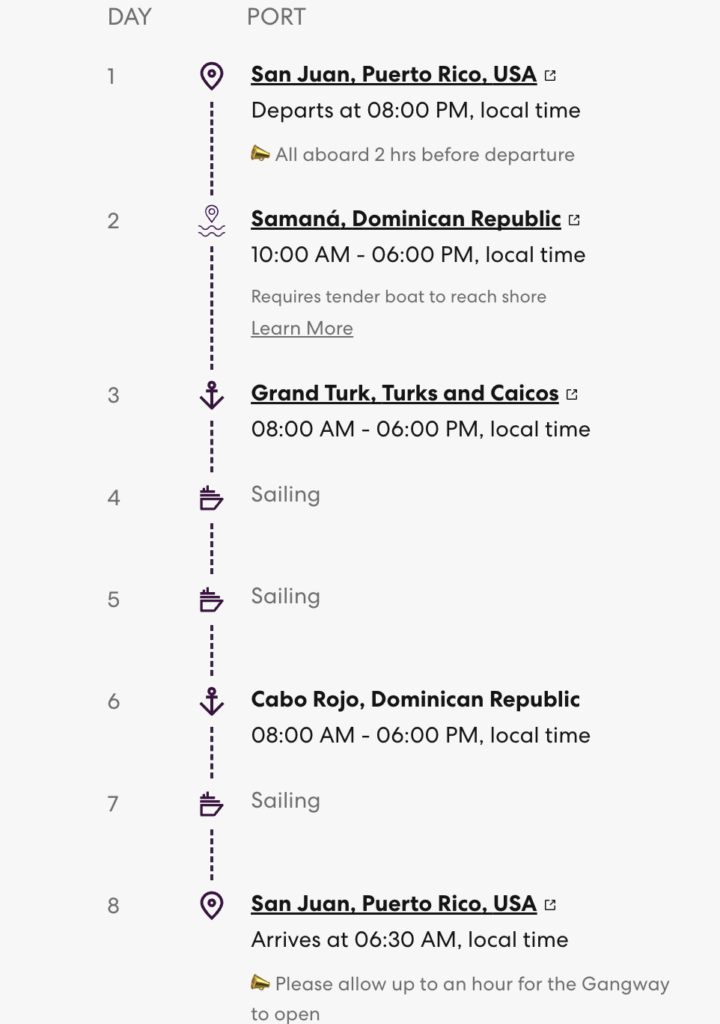Click external link icon beside Day 1 San Juan
This screenshot has height=1024, width=720.
pyautogui.click(x=550, y=76)
